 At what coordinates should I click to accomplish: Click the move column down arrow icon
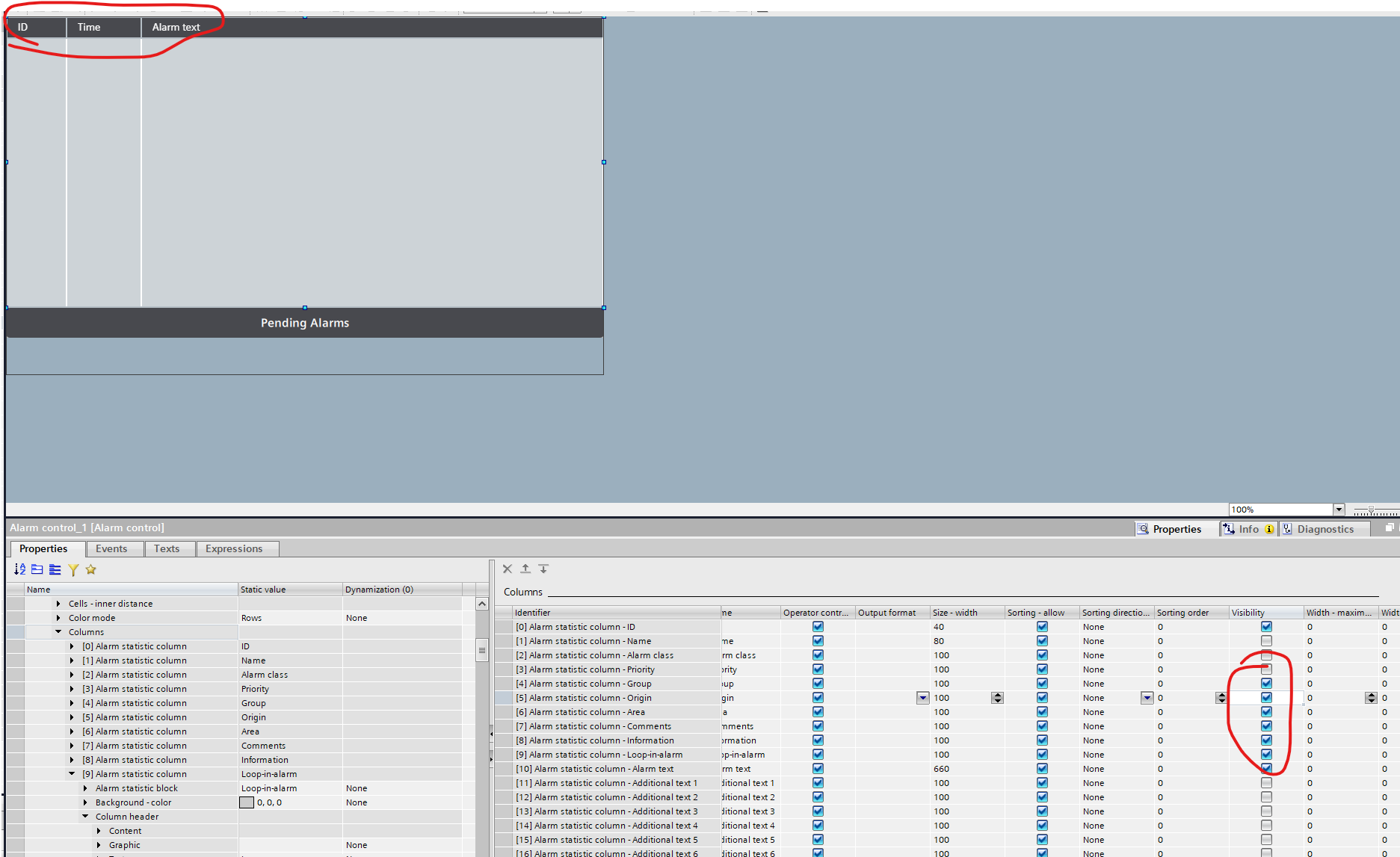point(543,569)
